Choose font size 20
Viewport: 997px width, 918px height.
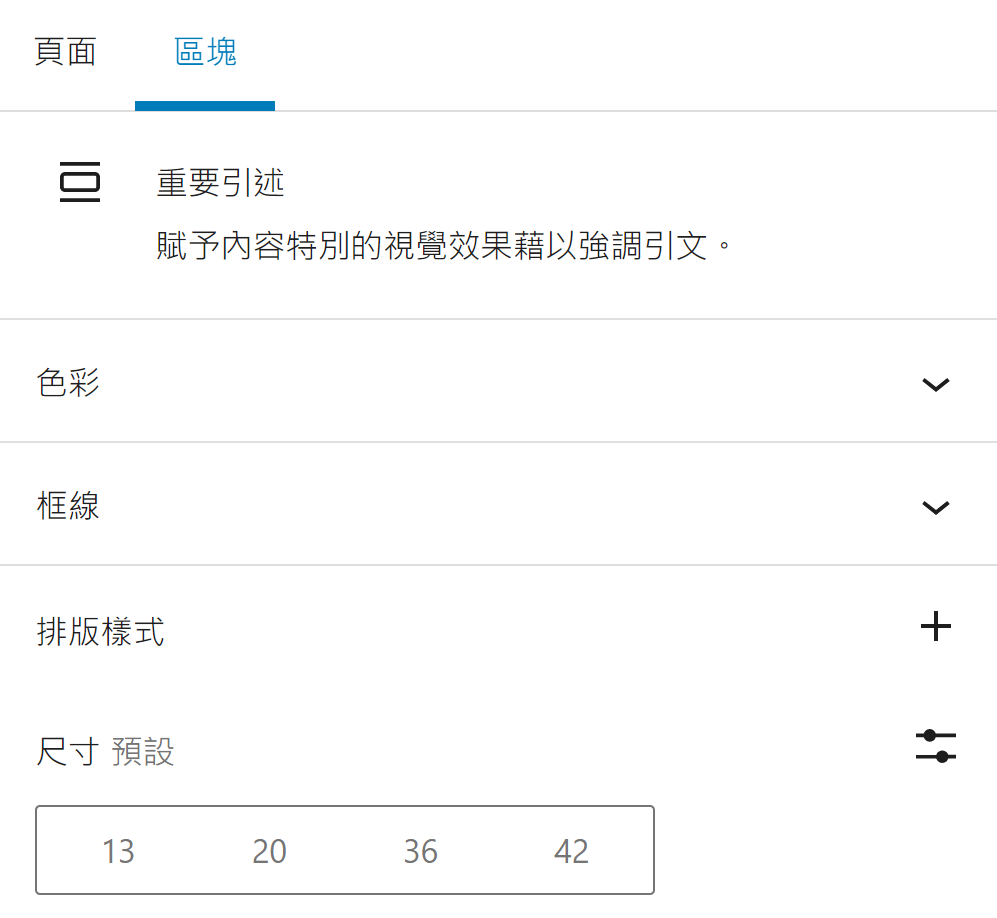click(270, 851)
